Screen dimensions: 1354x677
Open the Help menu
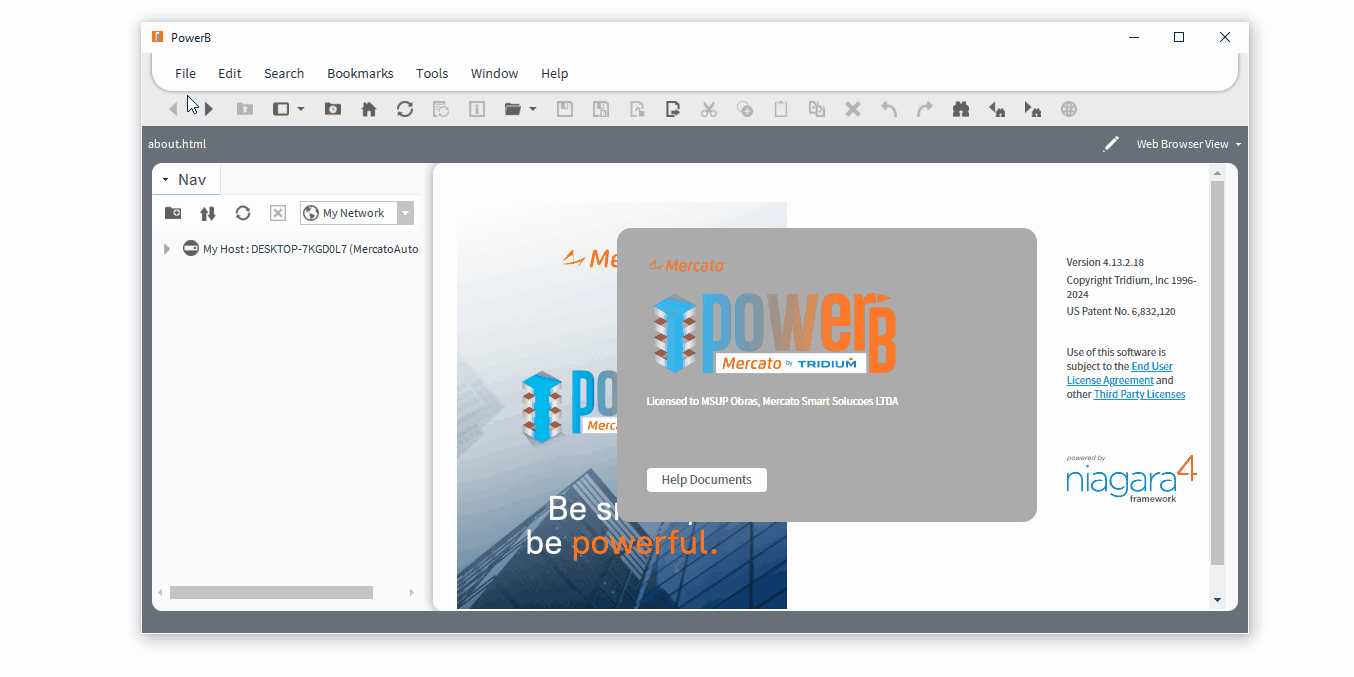(554, 73)
